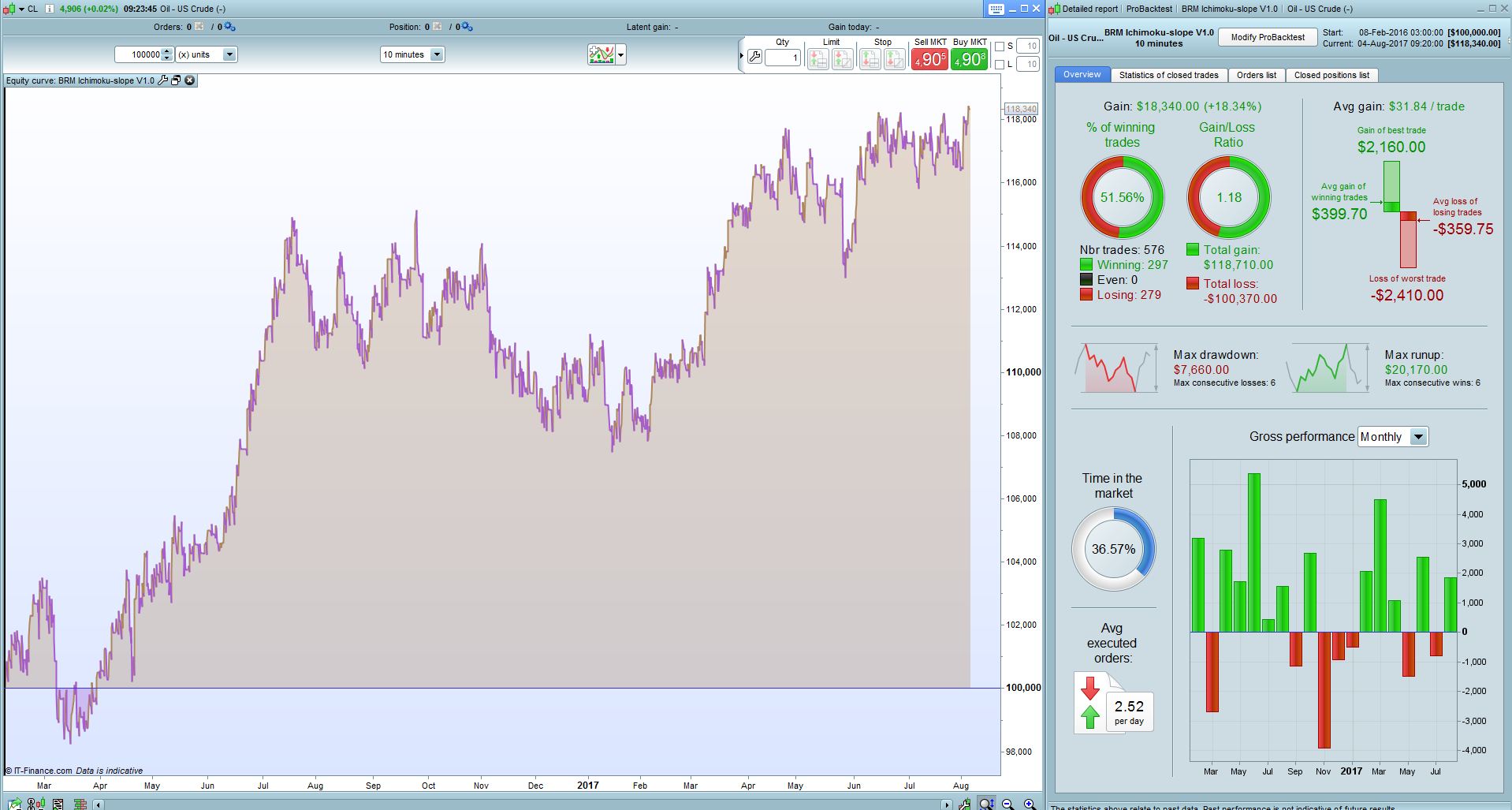The image size is (1512, 810).
Task: Click the "Nbr trades: 576" text
Action: pos(1122,250)
